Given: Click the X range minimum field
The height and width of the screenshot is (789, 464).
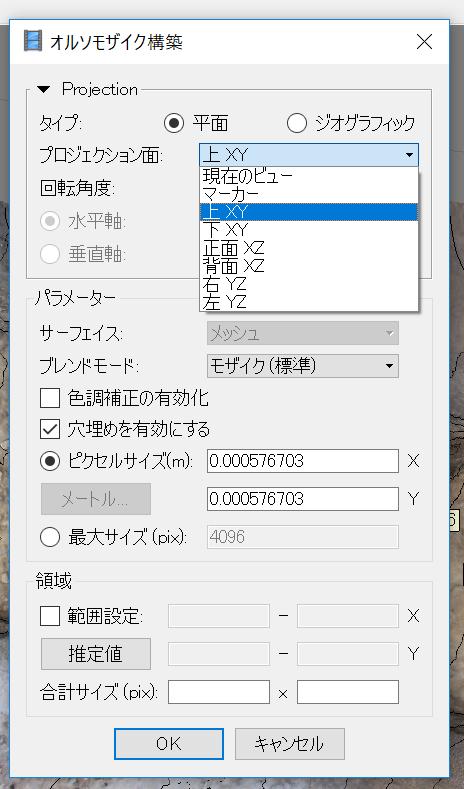Looking at the screenshot, I should point(218,616).
